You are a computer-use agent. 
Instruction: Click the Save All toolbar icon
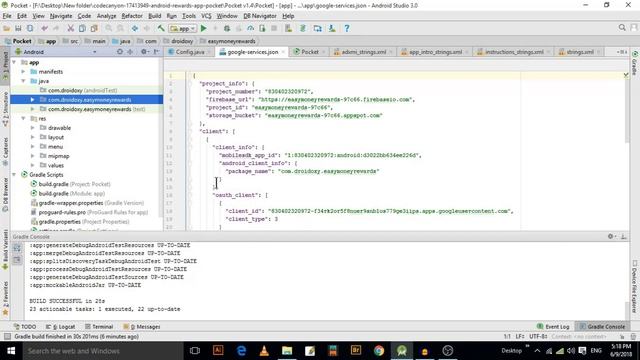click(x=18, y=29)
